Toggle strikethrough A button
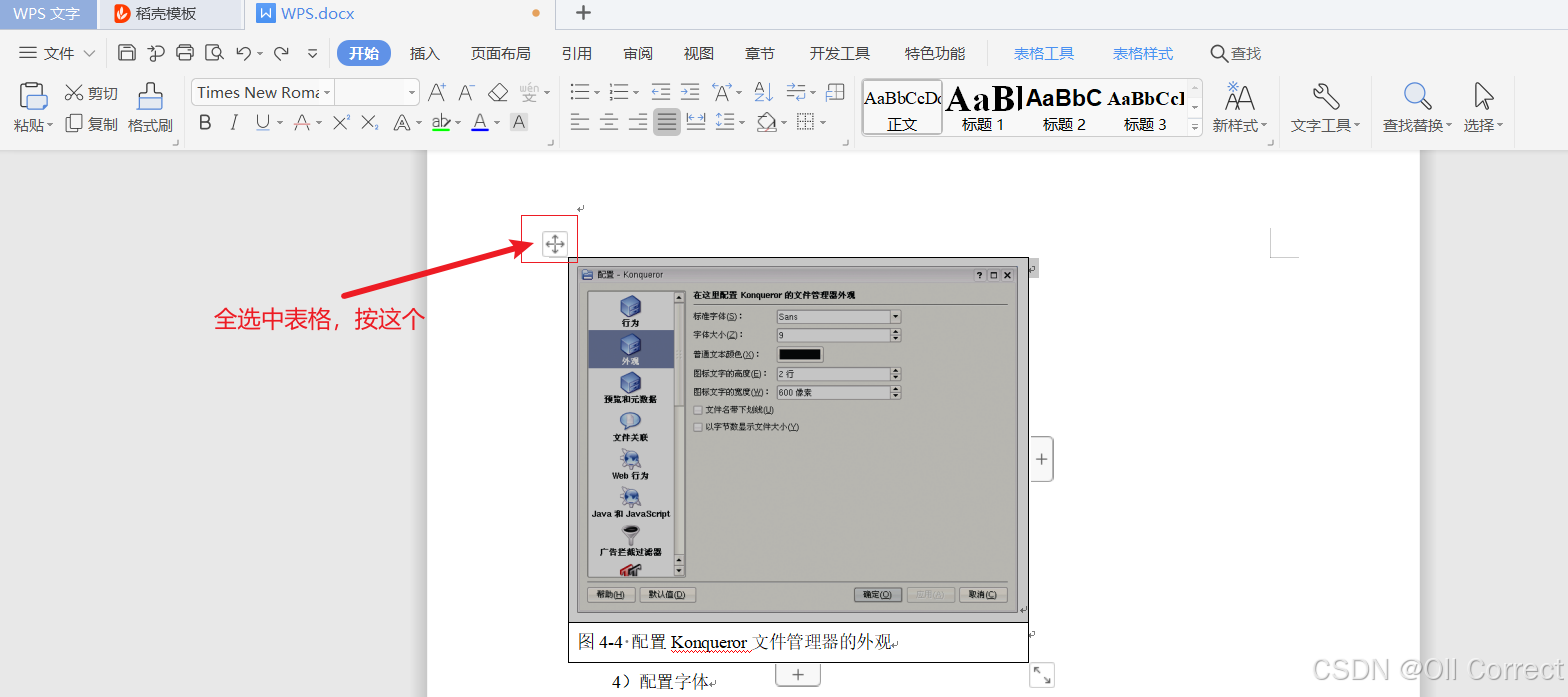Viewport: 1568px width, 697px height. [302, 123]
